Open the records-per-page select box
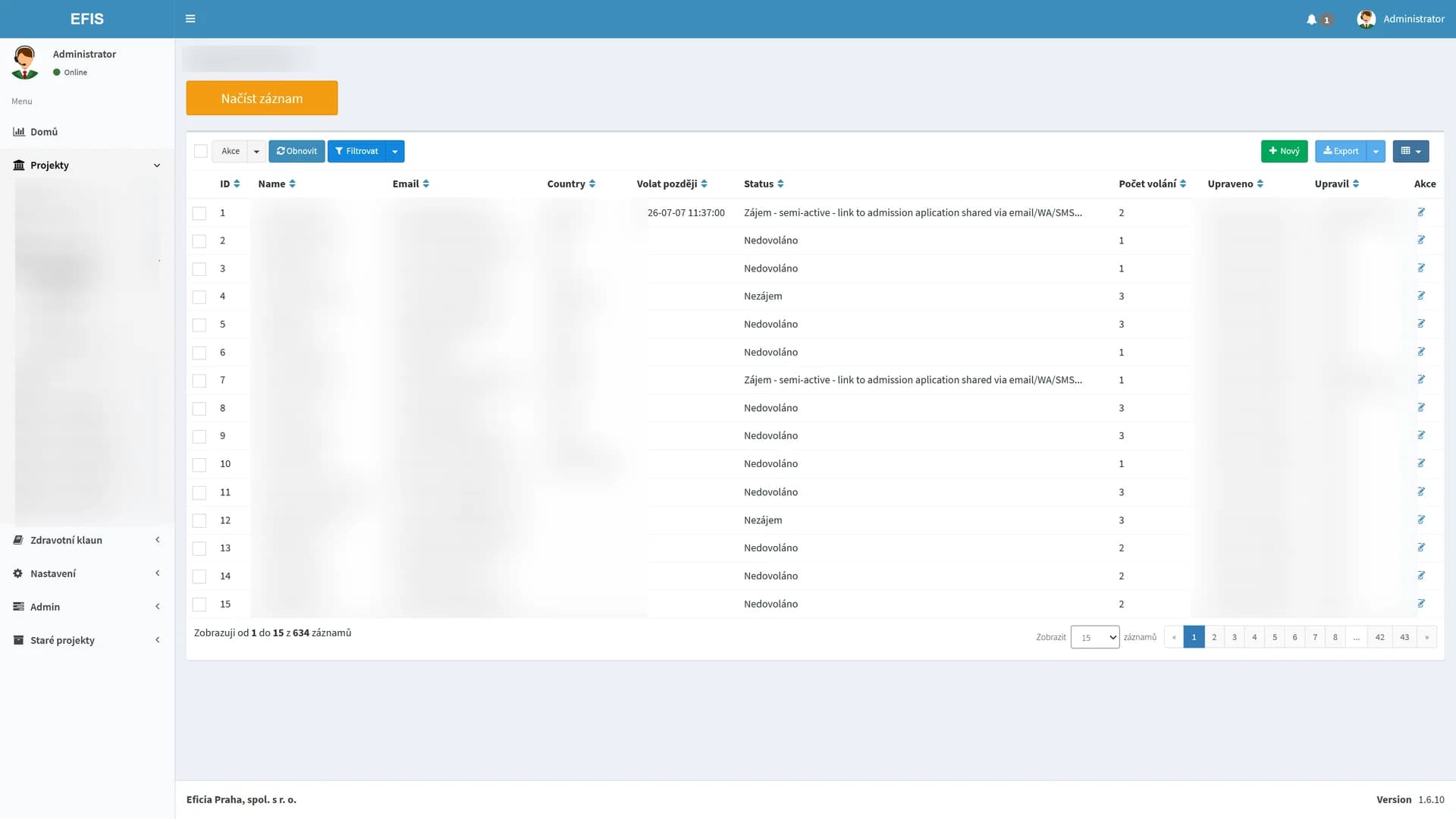Viewport: 1456px width, 819px height. click(1095, 637)
